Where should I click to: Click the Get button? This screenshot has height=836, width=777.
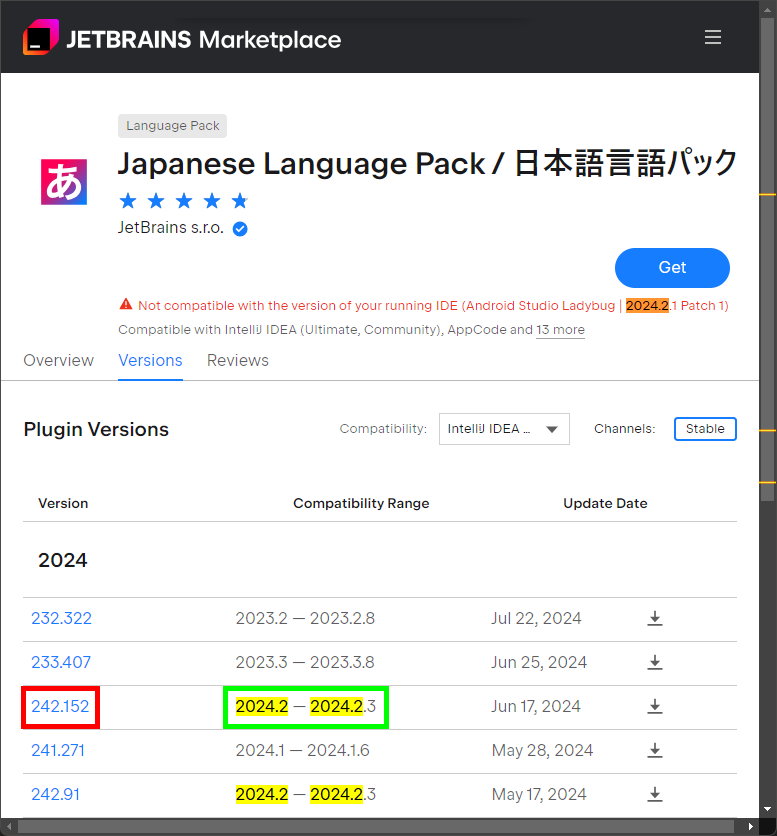coord(672,268)
